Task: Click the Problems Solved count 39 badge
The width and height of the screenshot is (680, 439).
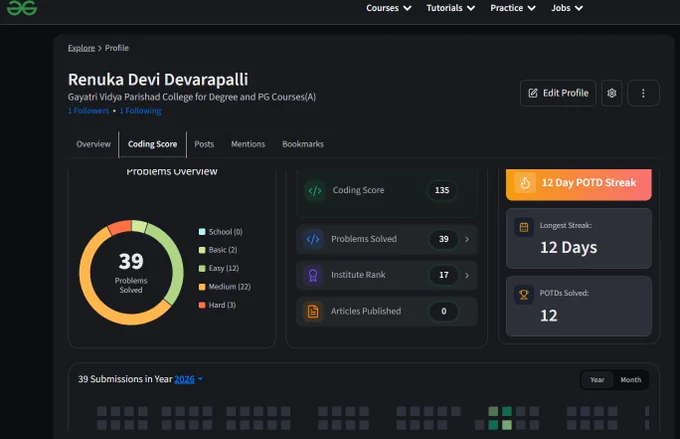Action: tap(444, 239)
